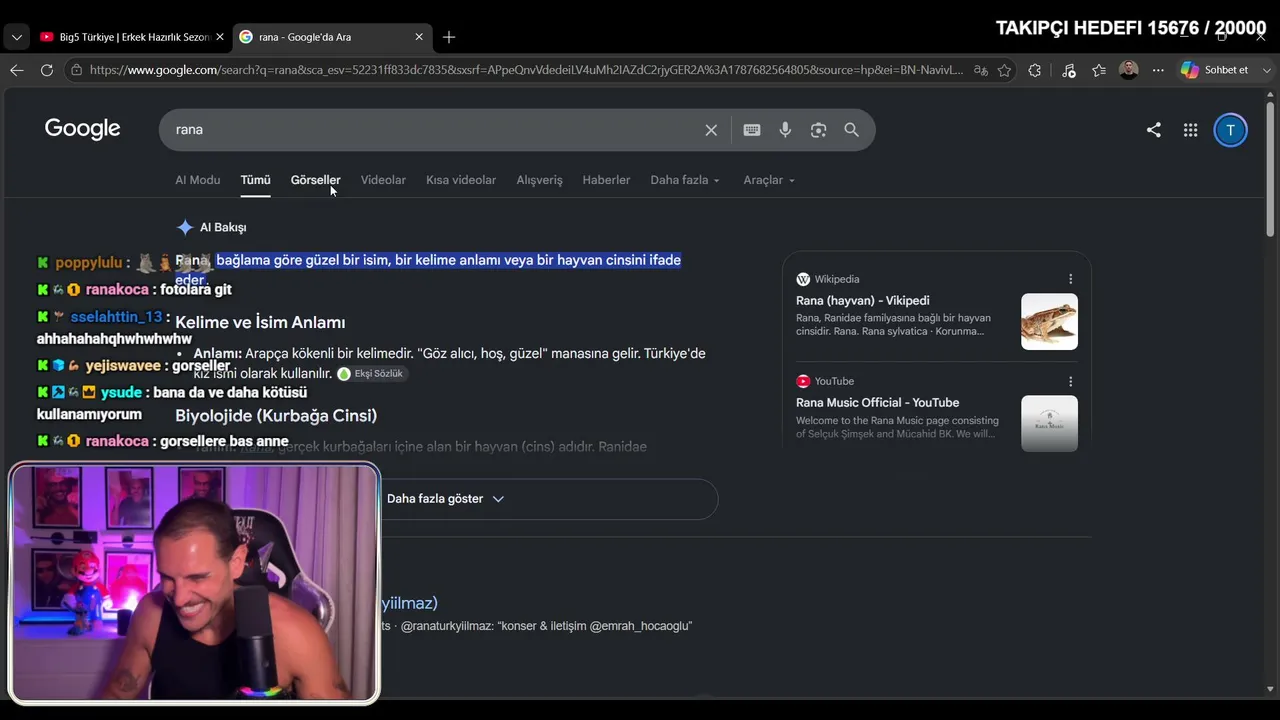Open the Görseller tab

(315, 180)
